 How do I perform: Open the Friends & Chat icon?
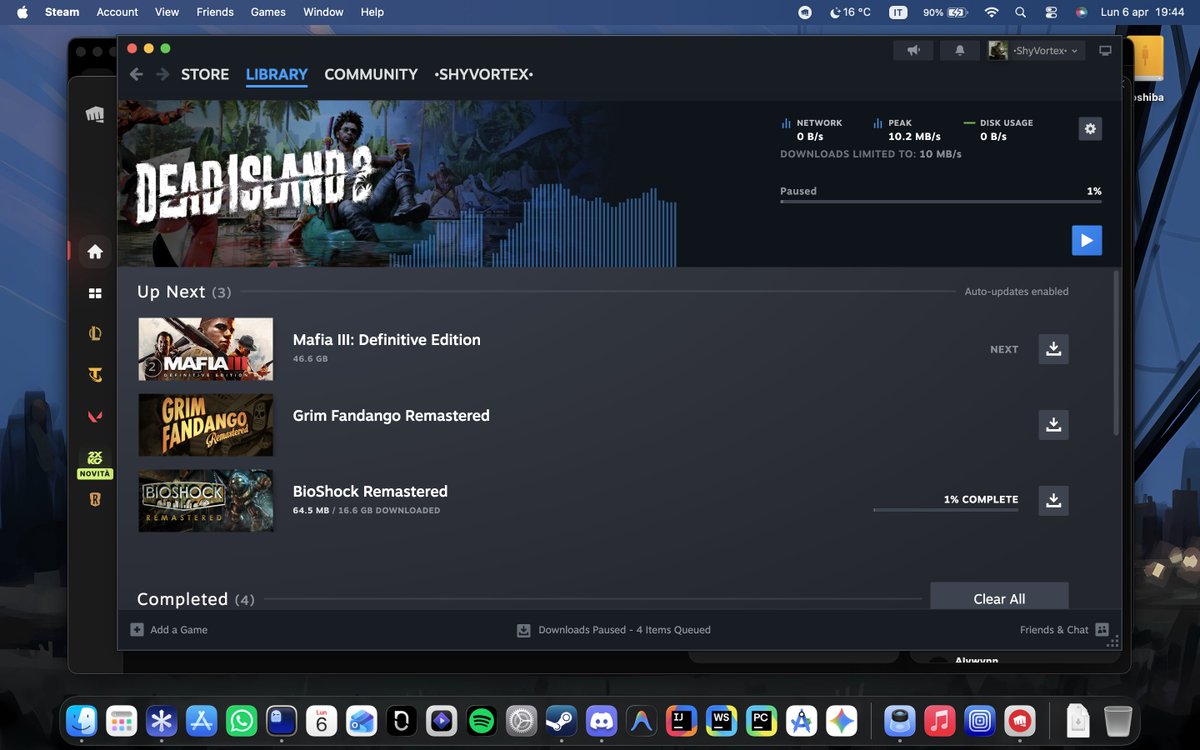tap(1102, 630)
